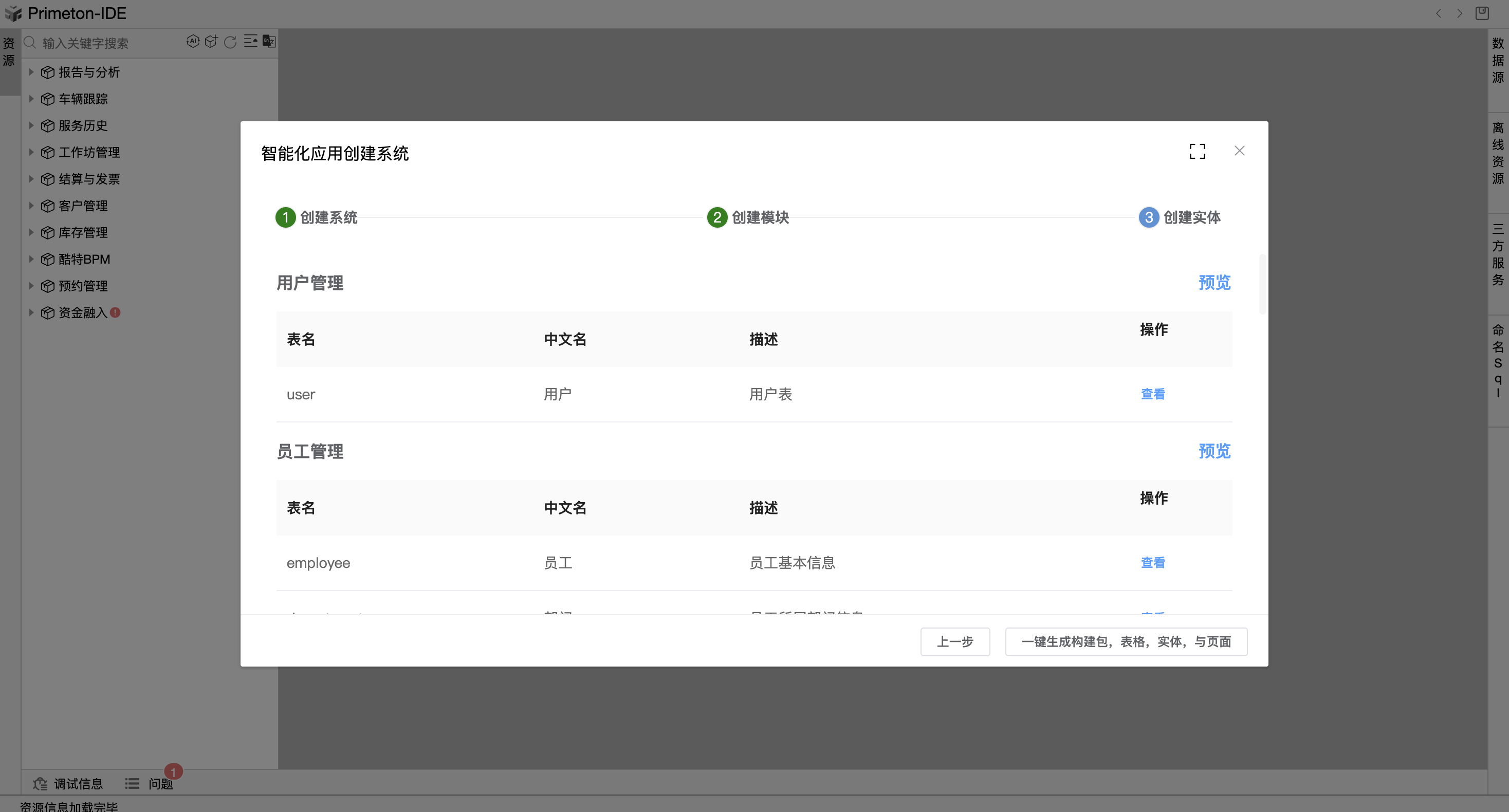The image size is (1509, 812).
Task: Toggle the En/文 language switch icon
Action: point(269,42)
